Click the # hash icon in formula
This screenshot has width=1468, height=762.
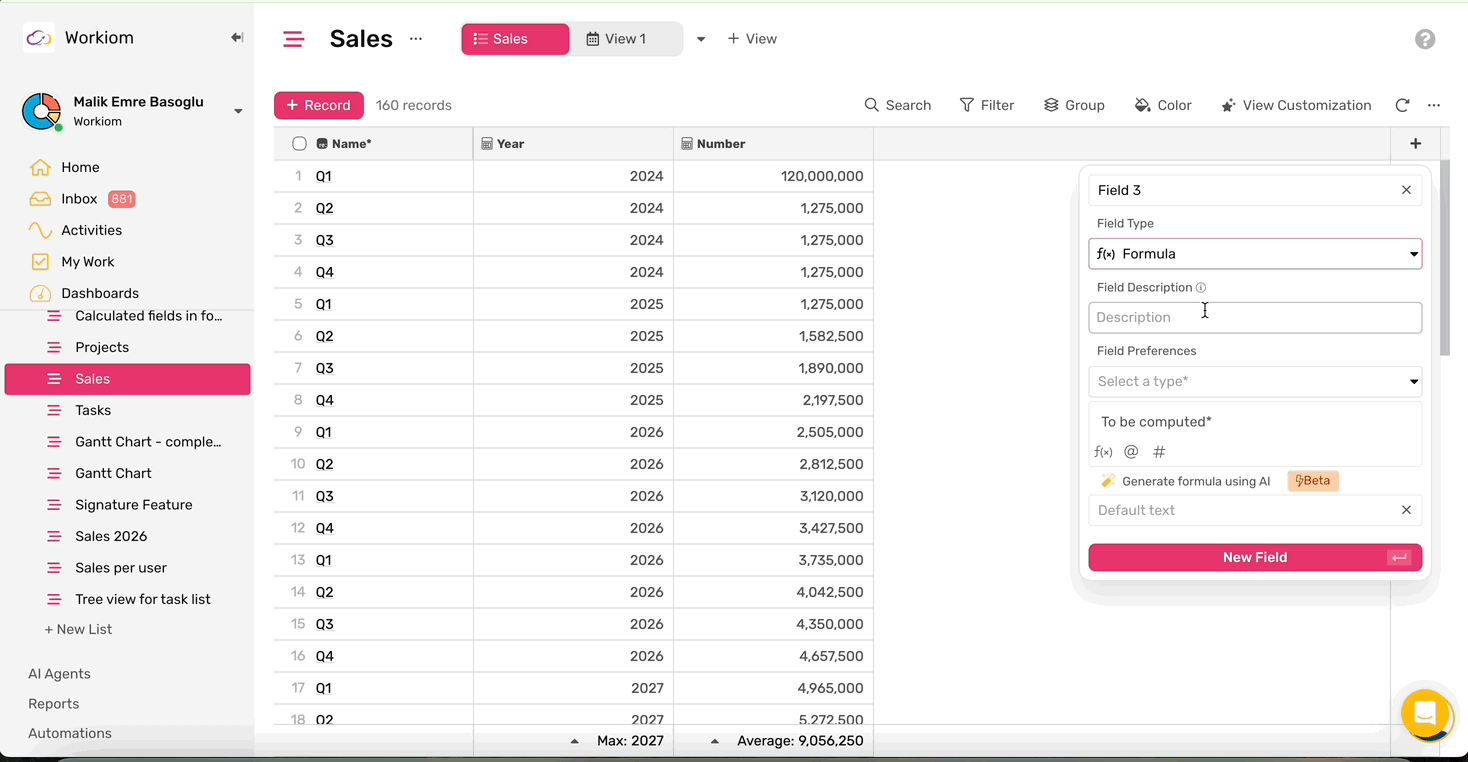click(x=1159, y=452)
